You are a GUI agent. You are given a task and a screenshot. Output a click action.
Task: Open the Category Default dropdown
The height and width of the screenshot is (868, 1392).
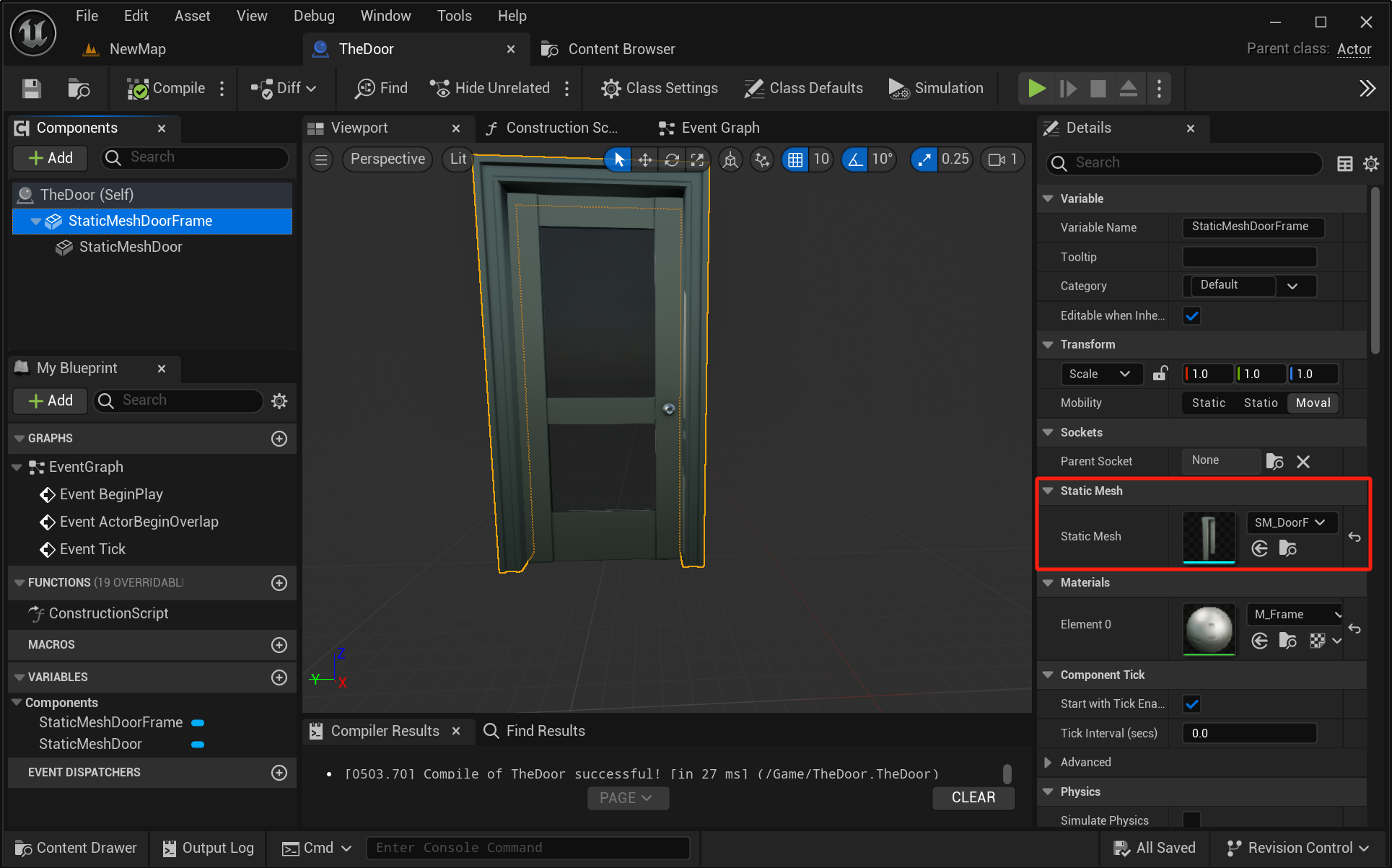pos(1250,286)
